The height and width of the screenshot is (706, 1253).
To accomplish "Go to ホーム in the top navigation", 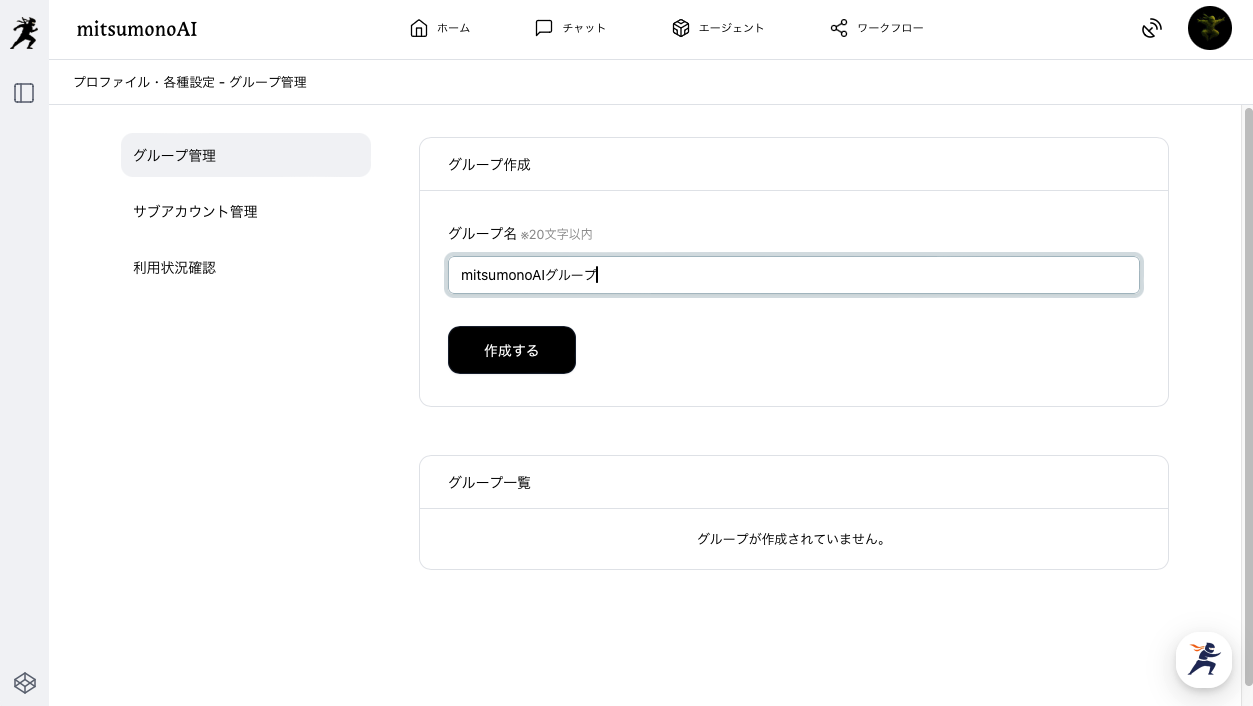I will click(x=453, y=28).
